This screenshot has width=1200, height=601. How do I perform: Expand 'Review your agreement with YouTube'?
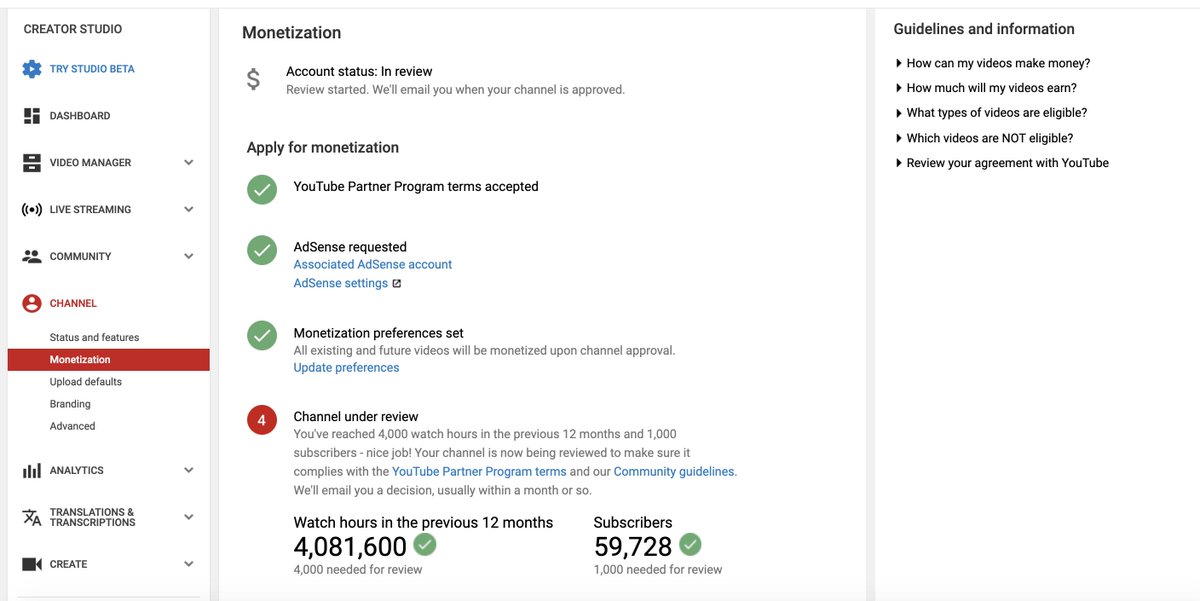click(1001, 163)
